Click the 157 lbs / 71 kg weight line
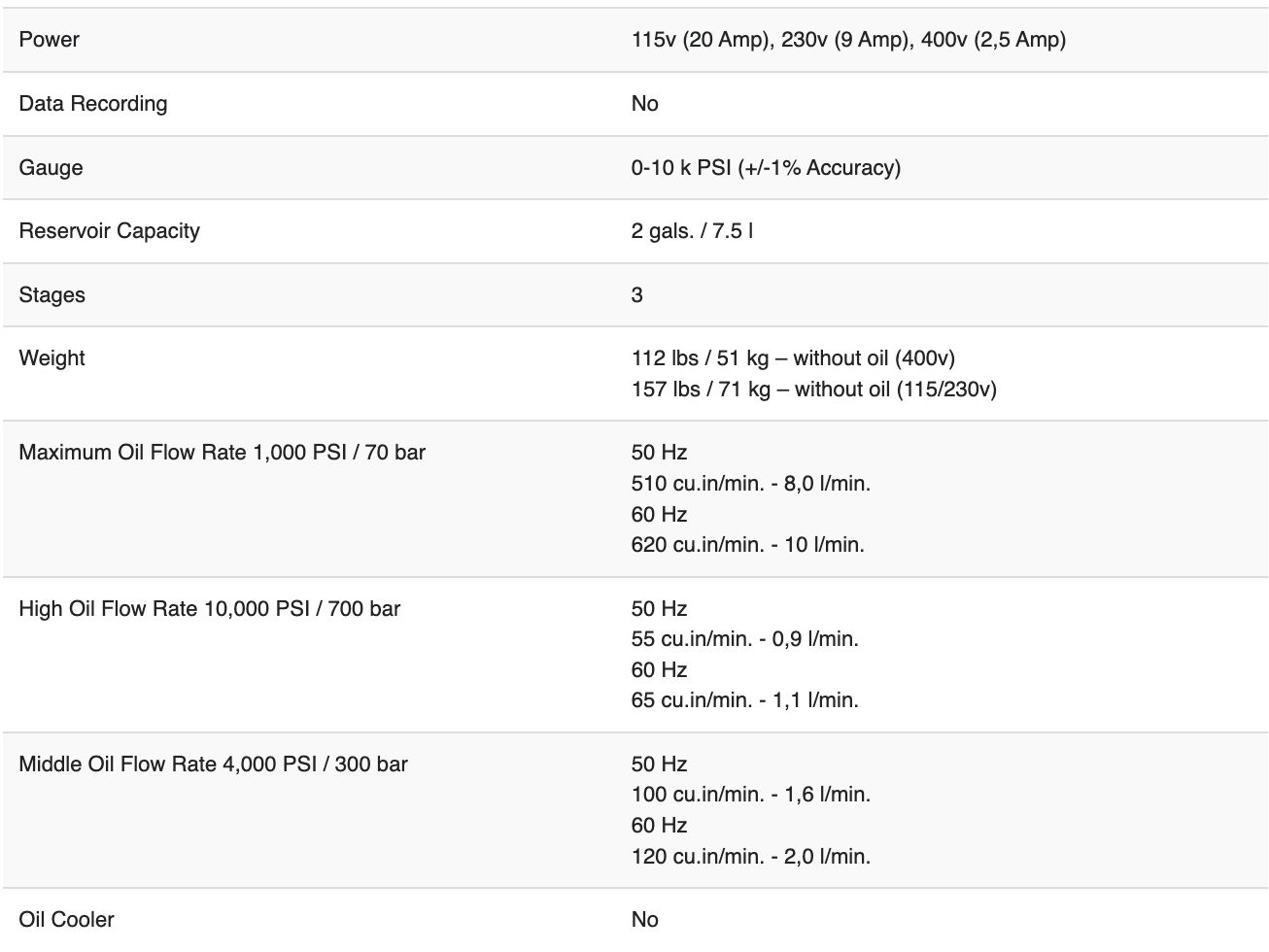This screenshot has height=952, width=1269. point(813,390)
